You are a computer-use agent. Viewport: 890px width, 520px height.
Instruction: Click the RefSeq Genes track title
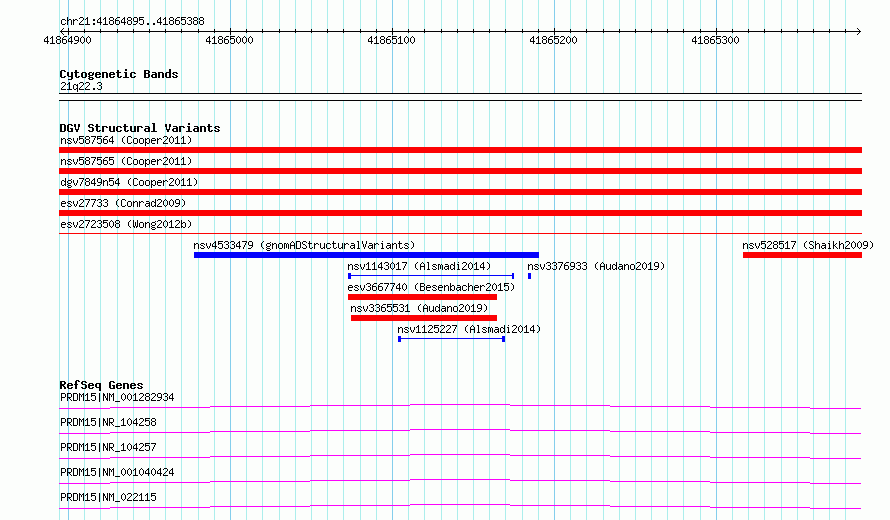[x=101, y=385]
